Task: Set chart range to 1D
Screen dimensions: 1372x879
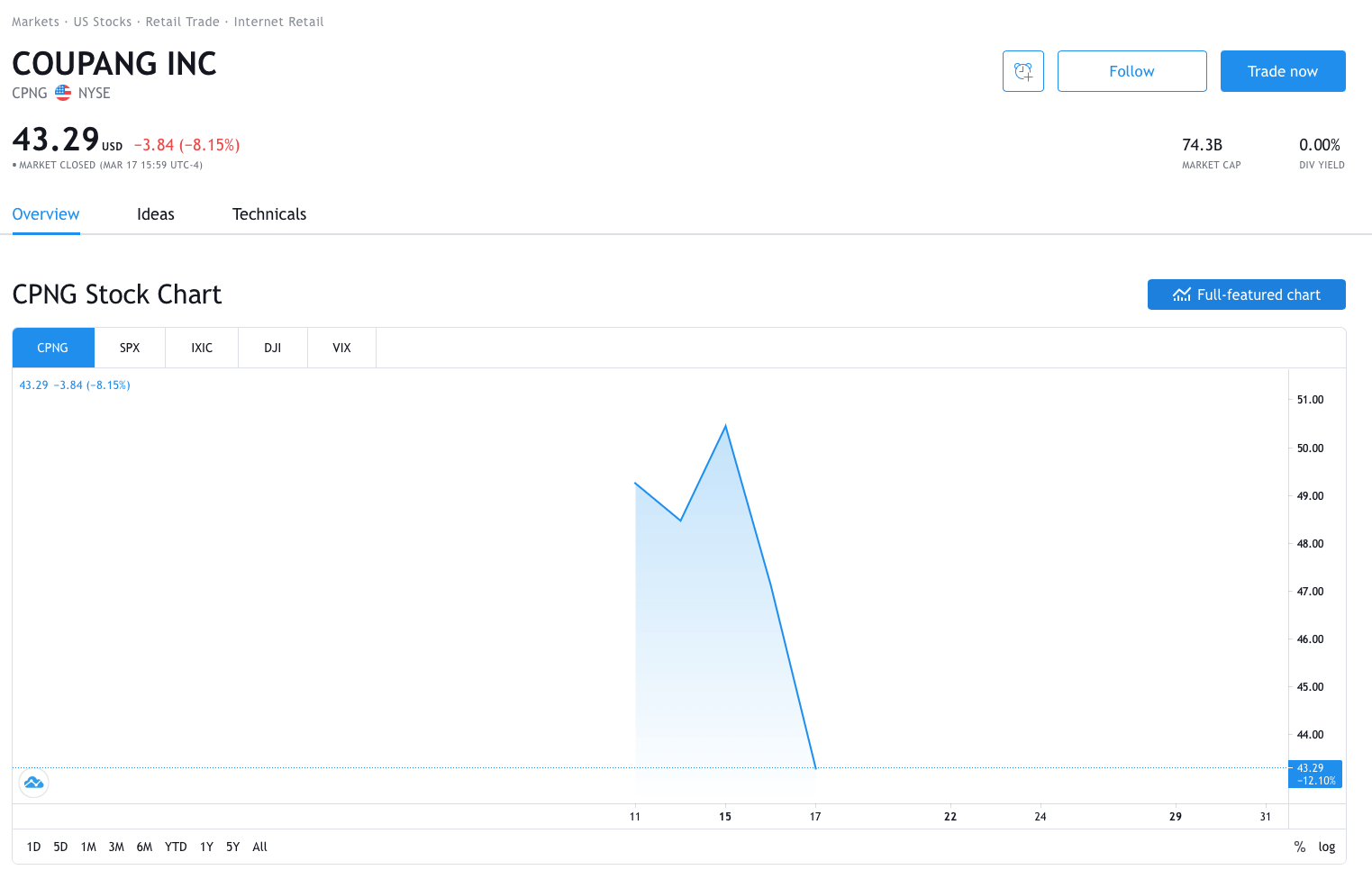Action: coord(33,847)
